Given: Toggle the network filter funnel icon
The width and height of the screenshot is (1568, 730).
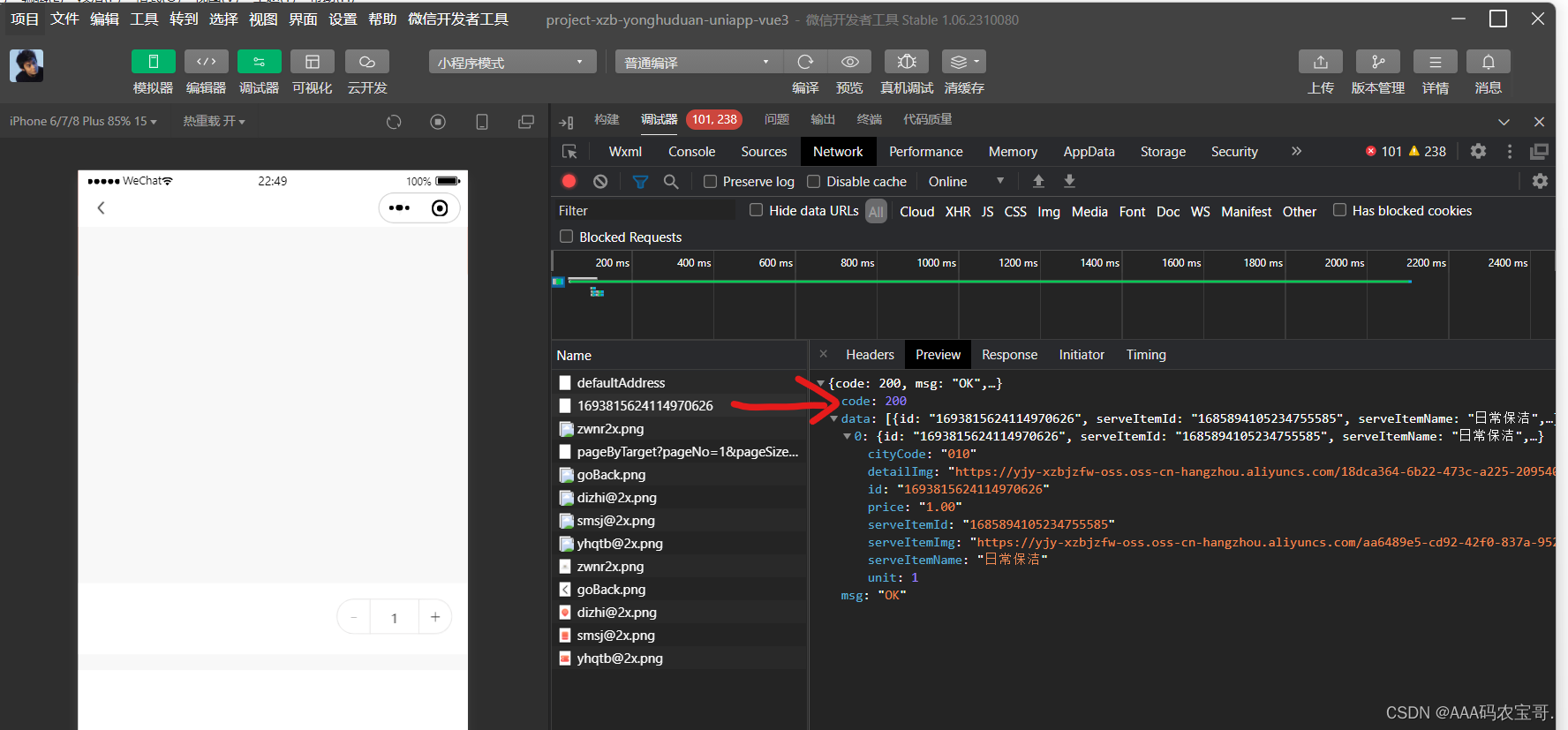Looking at the screenshot, I should [x=640, y=182].
